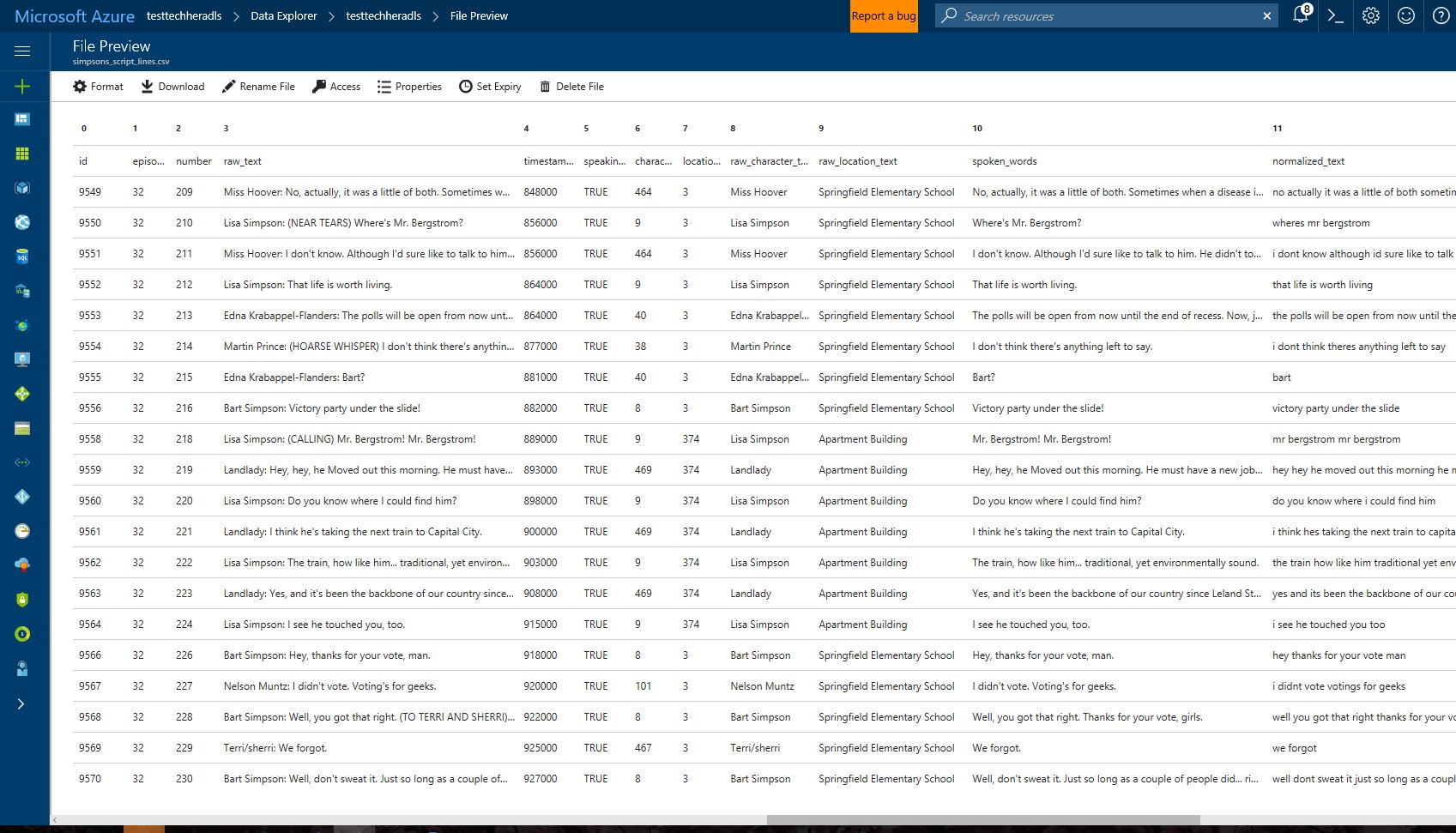The image size is (1456, 833).
Task: Open Resource groups cube icon
Action: click(22, 188)
